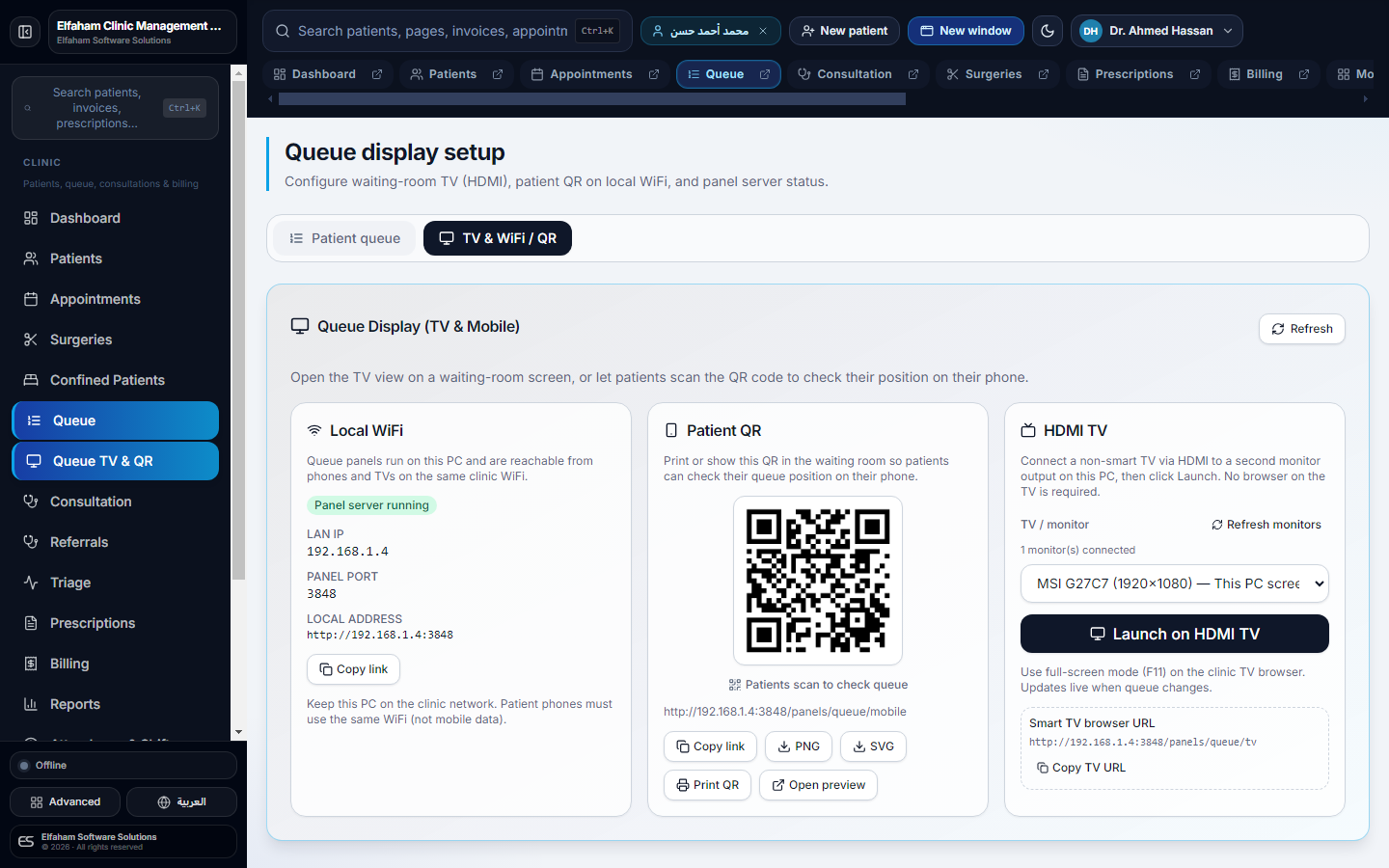Screen dimensions: 1389x868
Task: Copy the Local WiFi link
Action: click(x=354, y=669)
